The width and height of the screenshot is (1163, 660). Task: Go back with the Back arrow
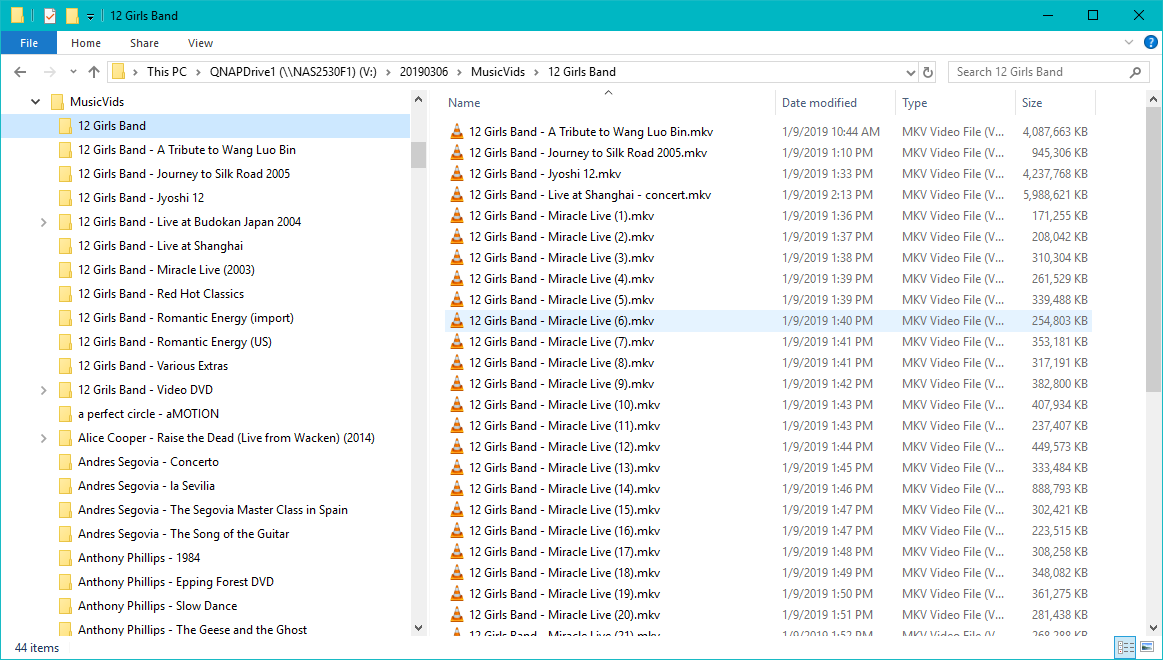coord(20,72)
